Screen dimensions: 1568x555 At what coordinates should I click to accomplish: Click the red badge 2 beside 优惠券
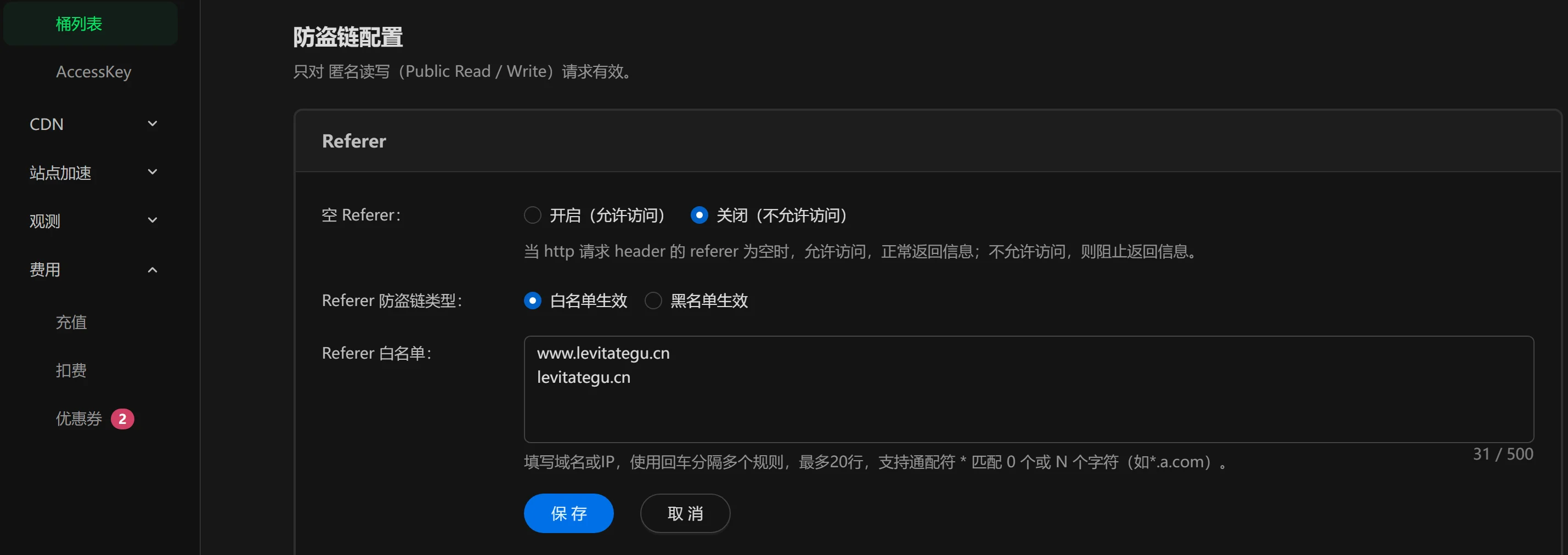122,418
